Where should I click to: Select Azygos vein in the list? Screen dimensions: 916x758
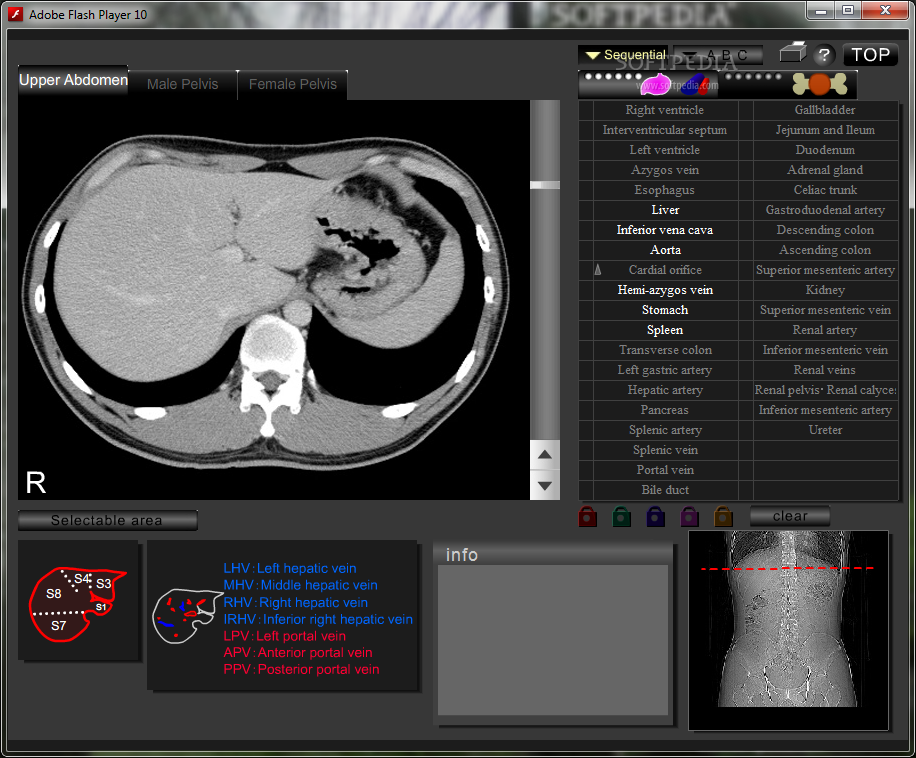click(665, 170)
